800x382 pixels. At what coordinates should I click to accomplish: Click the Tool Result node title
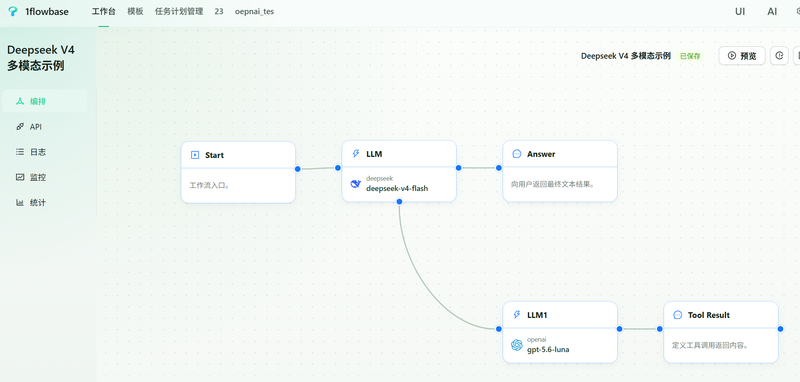(709, 315)
